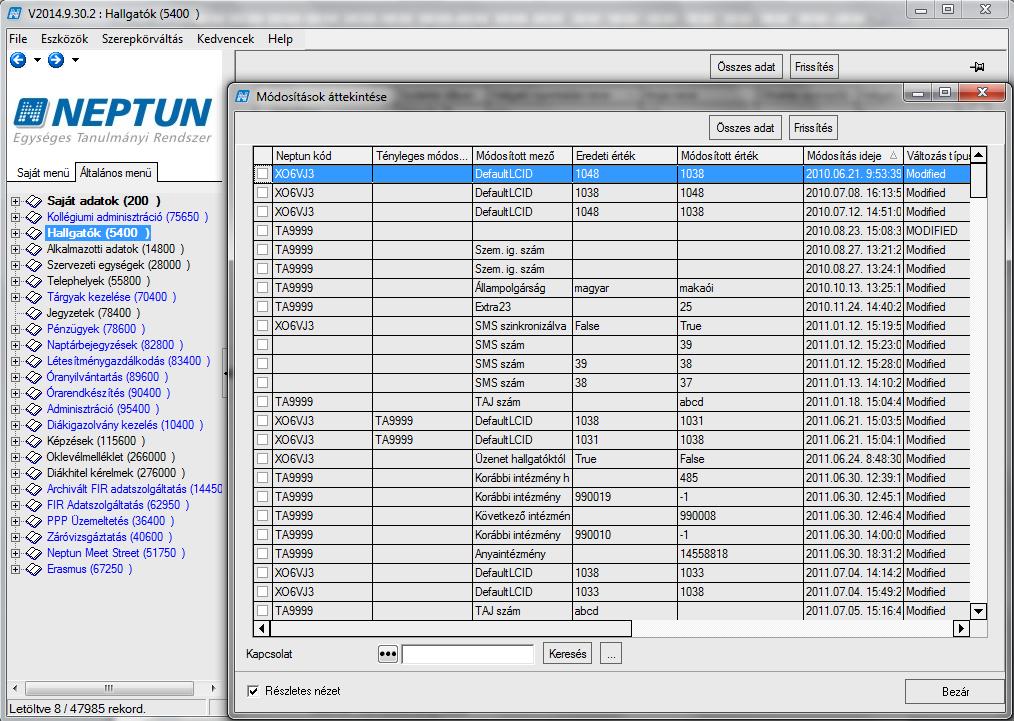1014x721 pixels.
Task: Click the book icon beside Létesítménygazdálkodás
Action: point(34,361)
